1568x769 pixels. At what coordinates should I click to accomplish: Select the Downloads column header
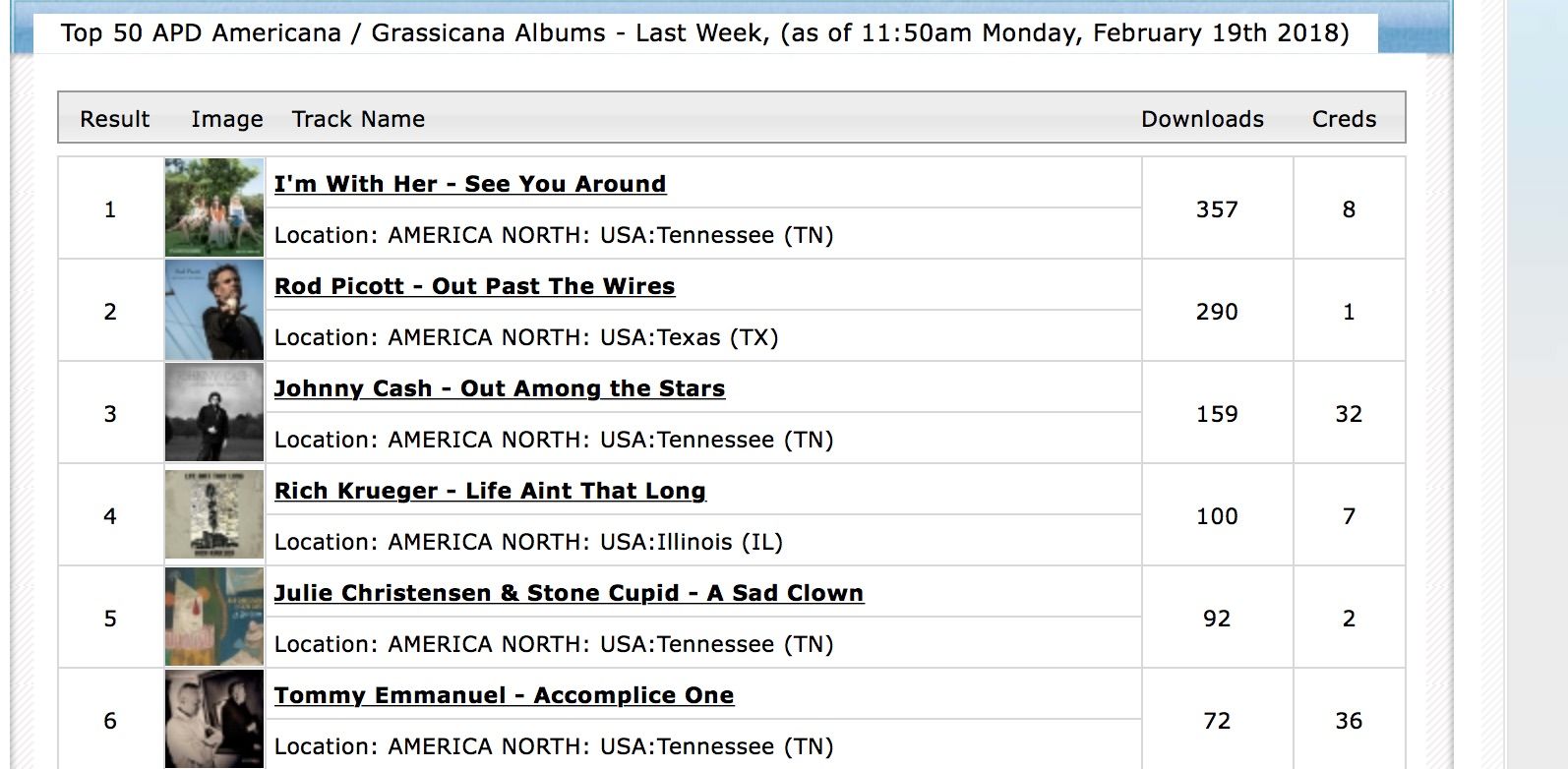click(x=1202, y=119)
